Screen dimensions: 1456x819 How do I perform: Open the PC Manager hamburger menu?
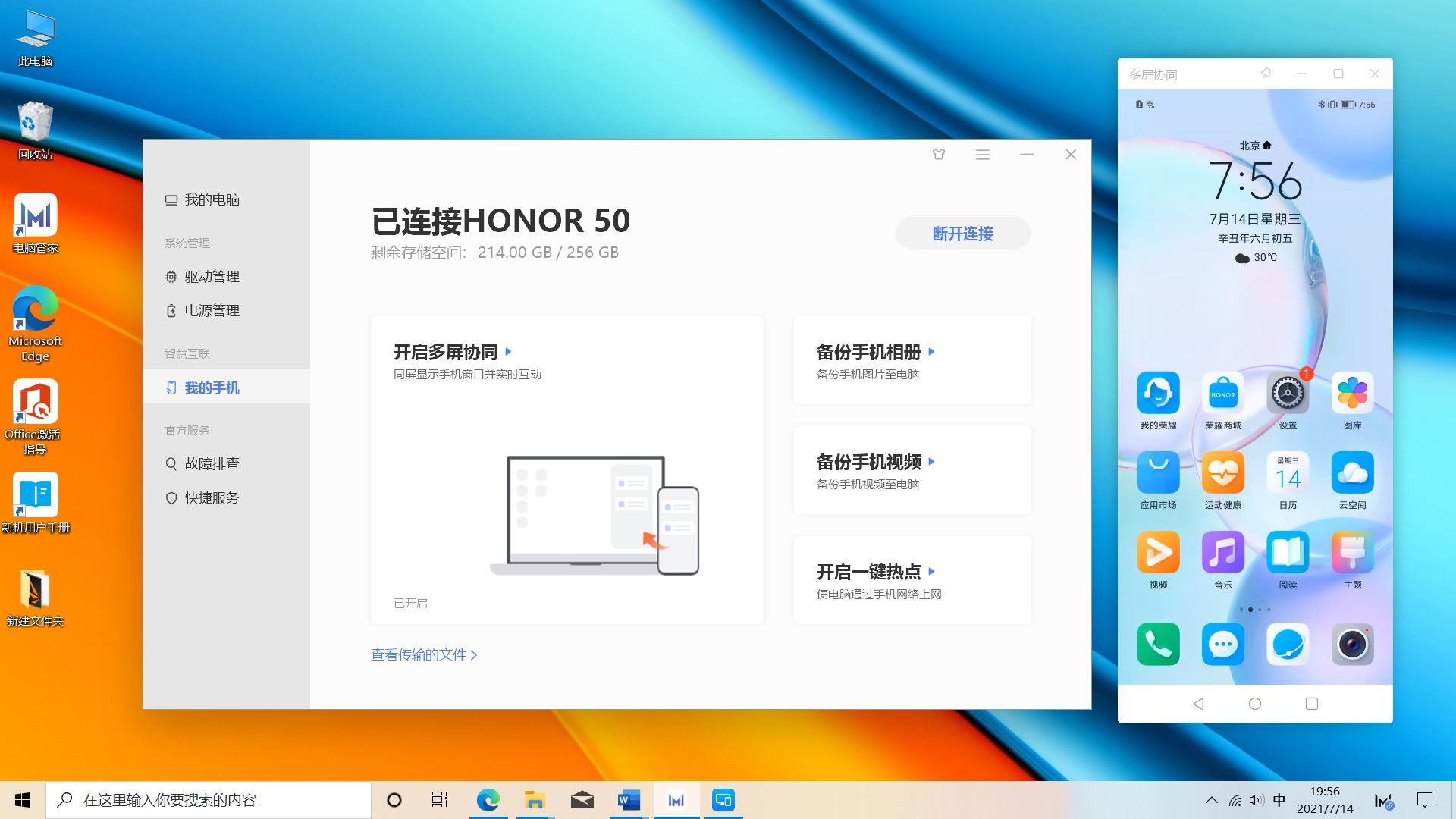[983, 155]
